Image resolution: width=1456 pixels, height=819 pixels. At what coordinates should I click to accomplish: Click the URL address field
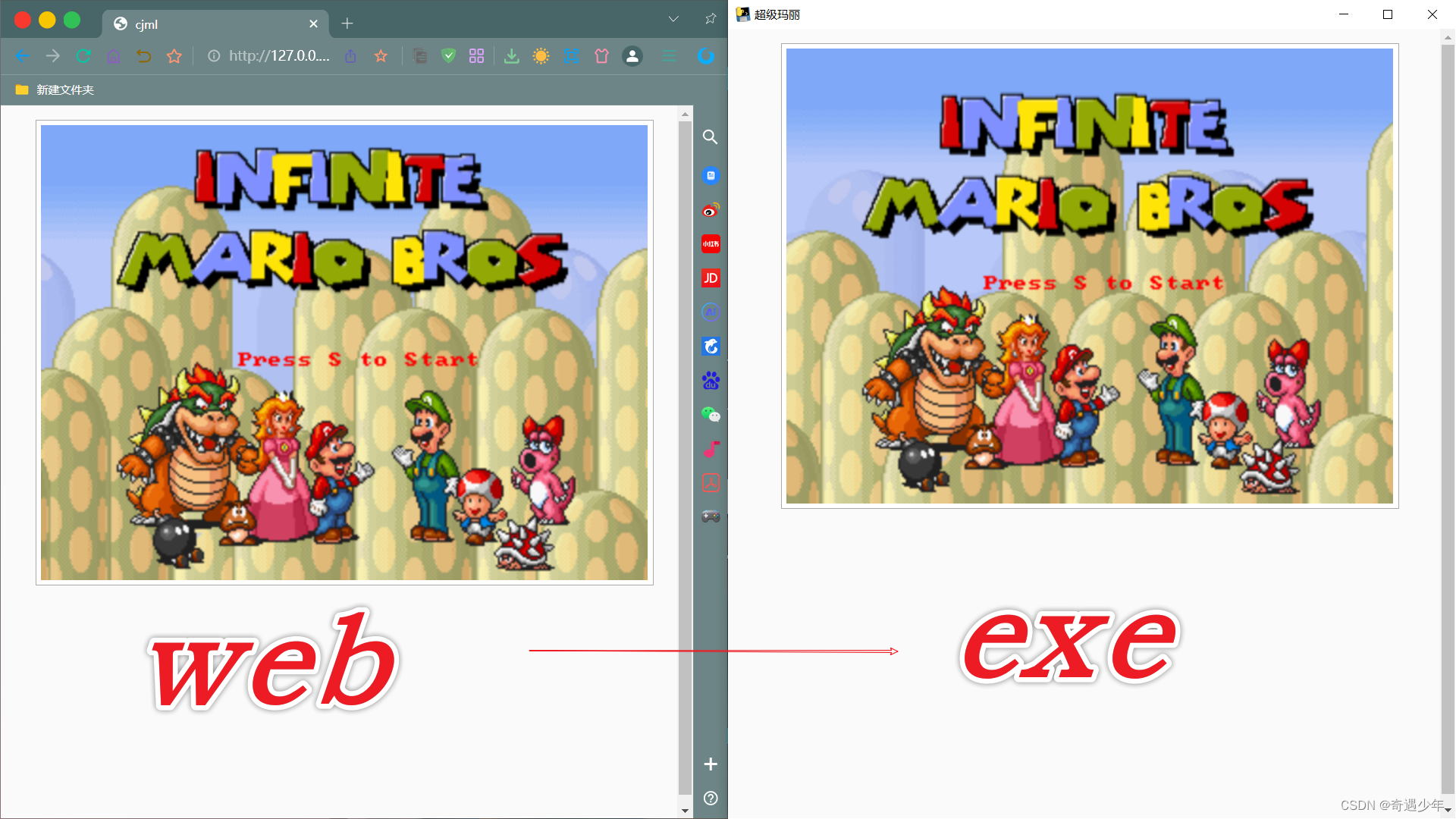tap(279, 56)
